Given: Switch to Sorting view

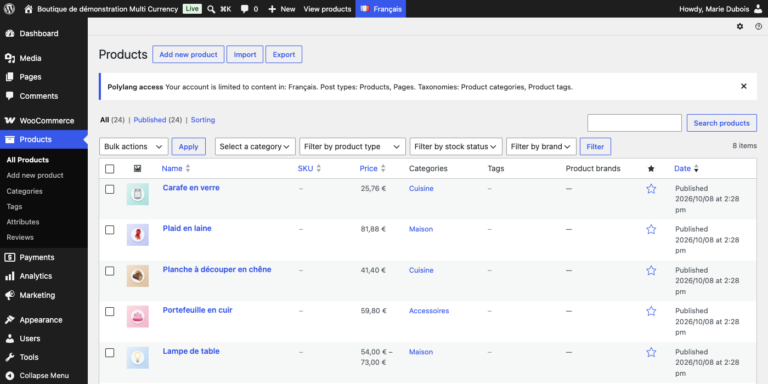Looking at the screenshot, I should [203, 120].
